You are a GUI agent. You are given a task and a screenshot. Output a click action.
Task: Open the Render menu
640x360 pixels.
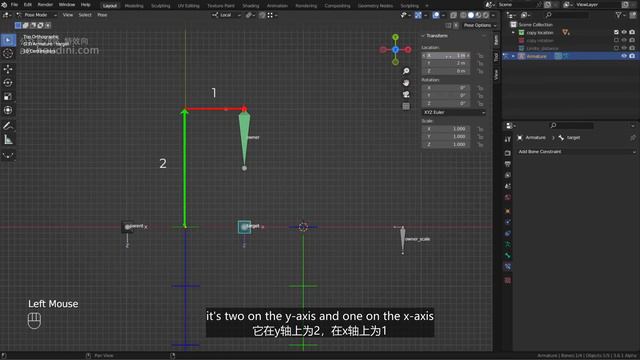[x=45, y=4]
